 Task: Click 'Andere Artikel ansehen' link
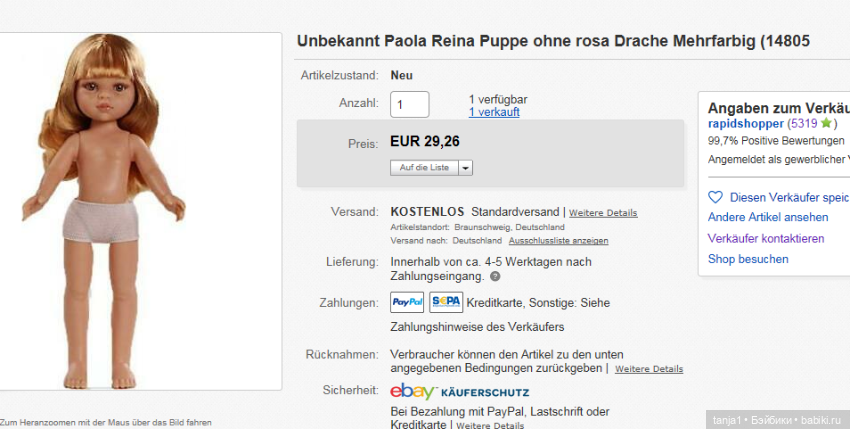click(x=767, y=217)
